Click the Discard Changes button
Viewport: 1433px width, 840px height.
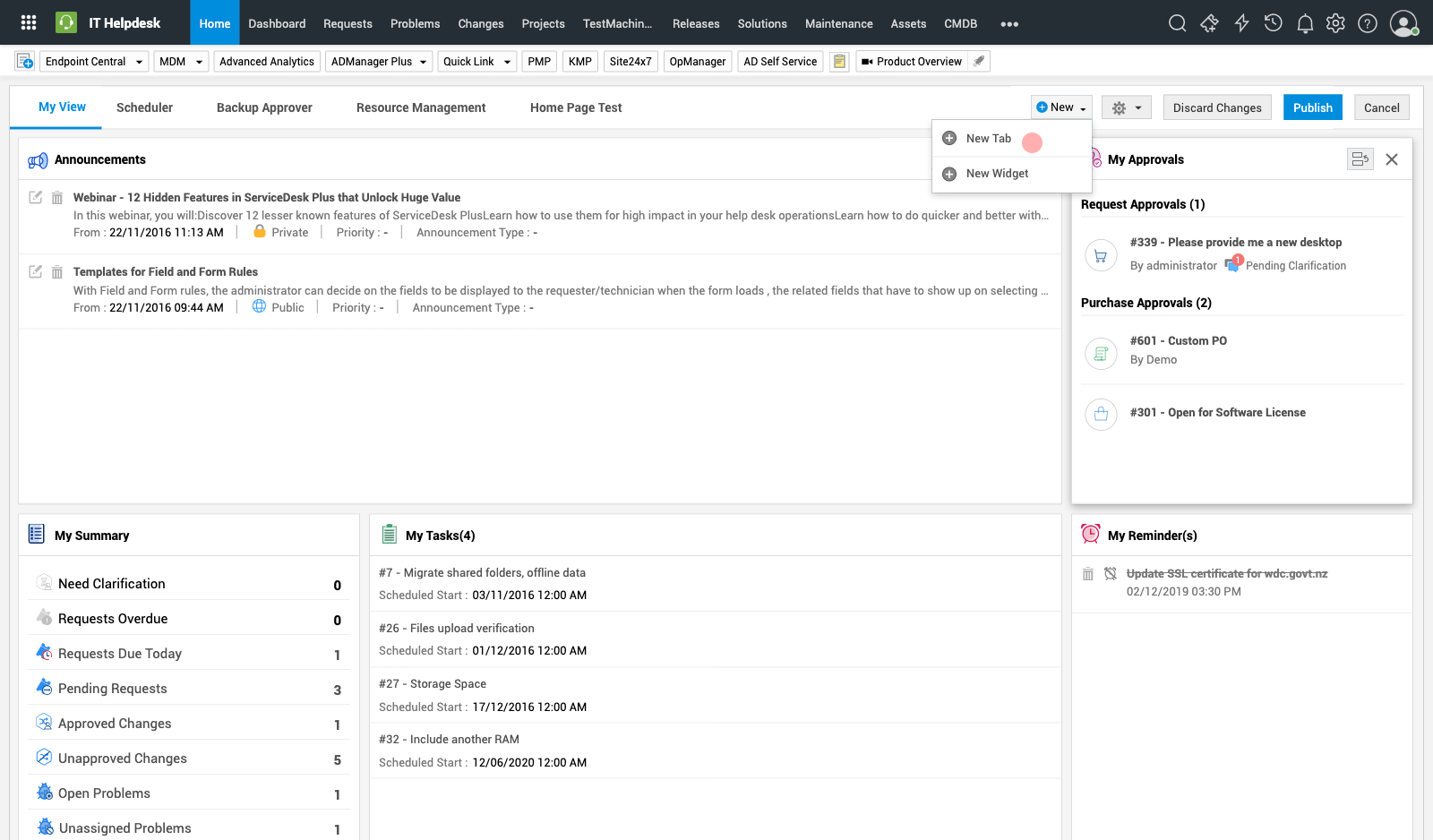1217,107
